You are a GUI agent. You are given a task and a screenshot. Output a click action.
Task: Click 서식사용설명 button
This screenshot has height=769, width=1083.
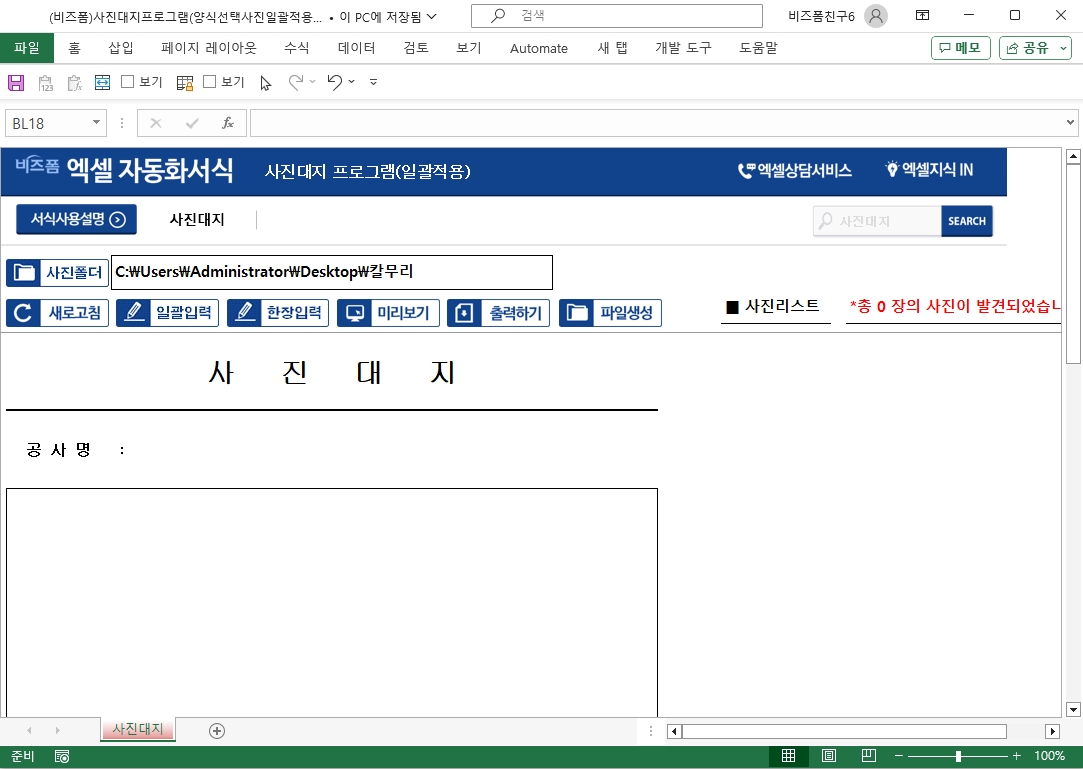pos(77,219)
